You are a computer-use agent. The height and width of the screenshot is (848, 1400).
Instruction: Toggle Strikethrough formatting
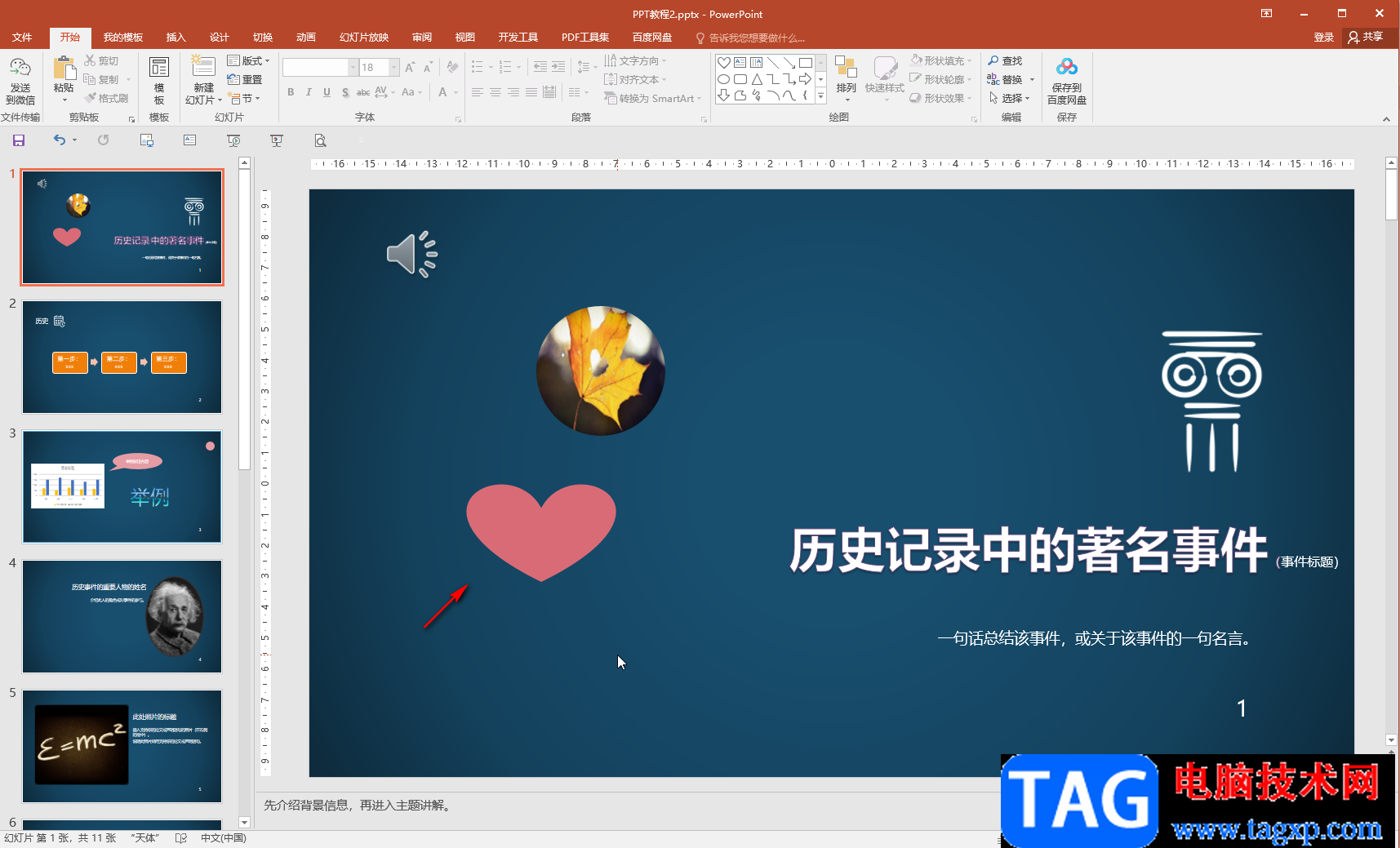click(x=363, y=92)
